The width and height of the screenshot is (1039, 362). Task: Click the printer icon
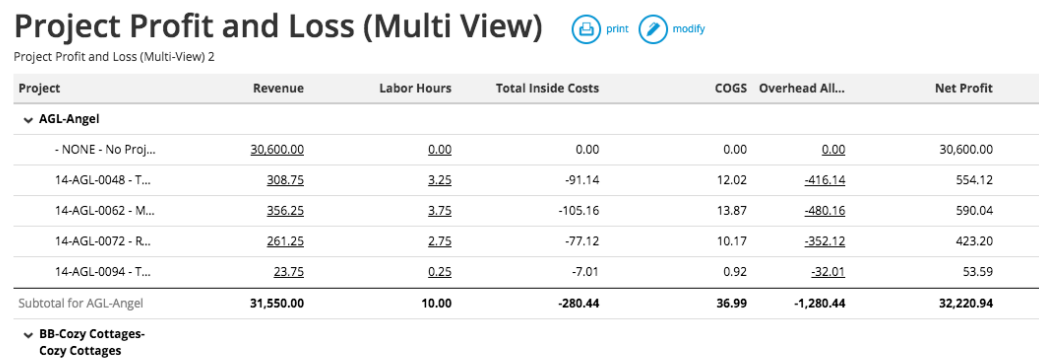[x=586, y=29]
